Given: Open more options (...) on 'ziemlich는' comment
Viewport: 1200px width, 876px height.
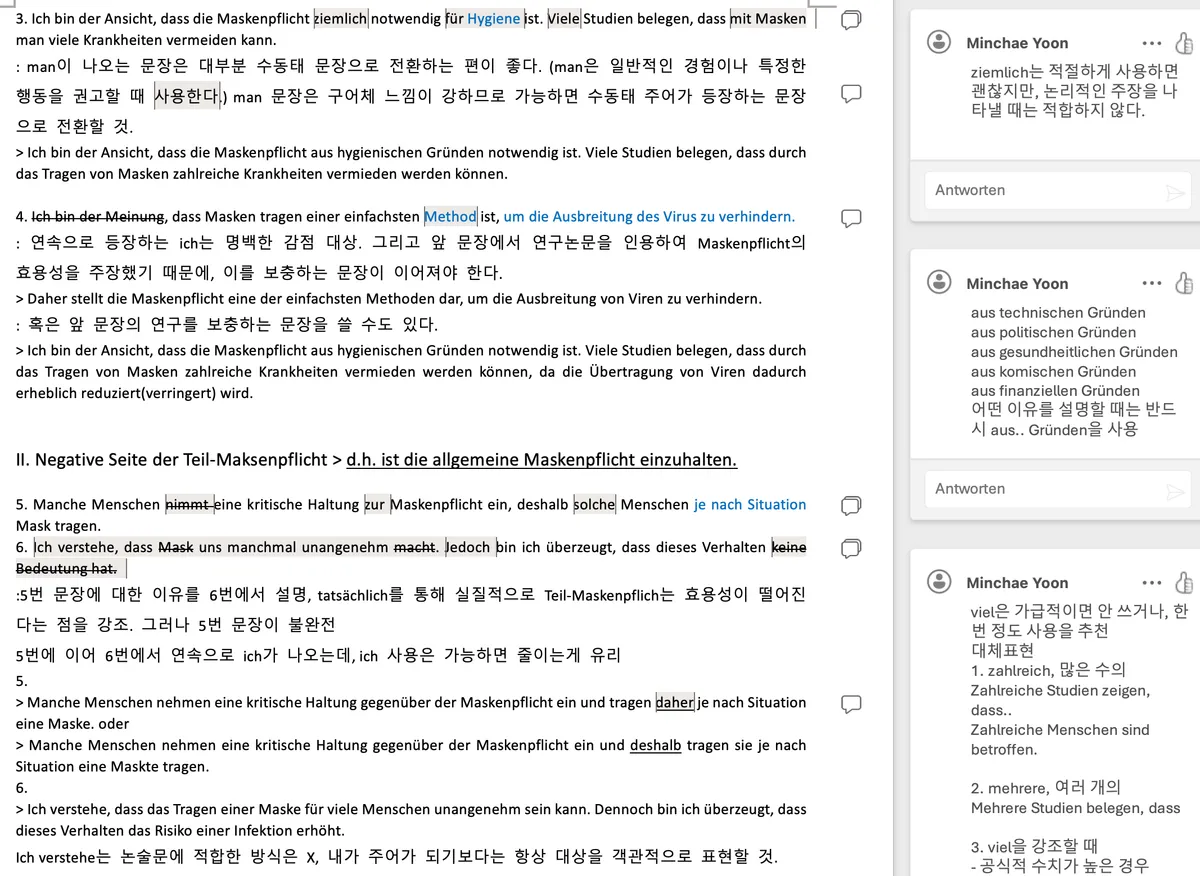Looking at the screenshot, I should pyautogui.click(x=1151, y=44).
